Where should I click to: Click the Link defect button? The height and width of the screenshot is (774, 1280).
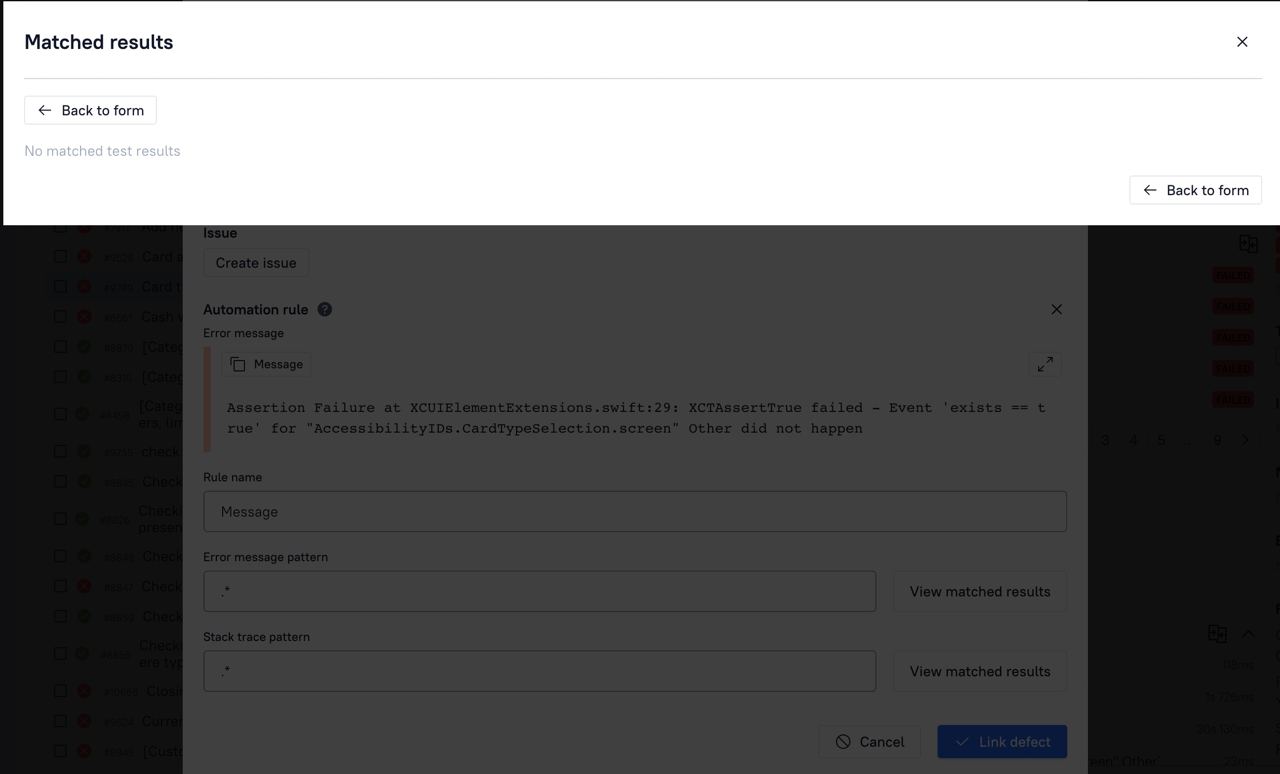click(1002, 742)
